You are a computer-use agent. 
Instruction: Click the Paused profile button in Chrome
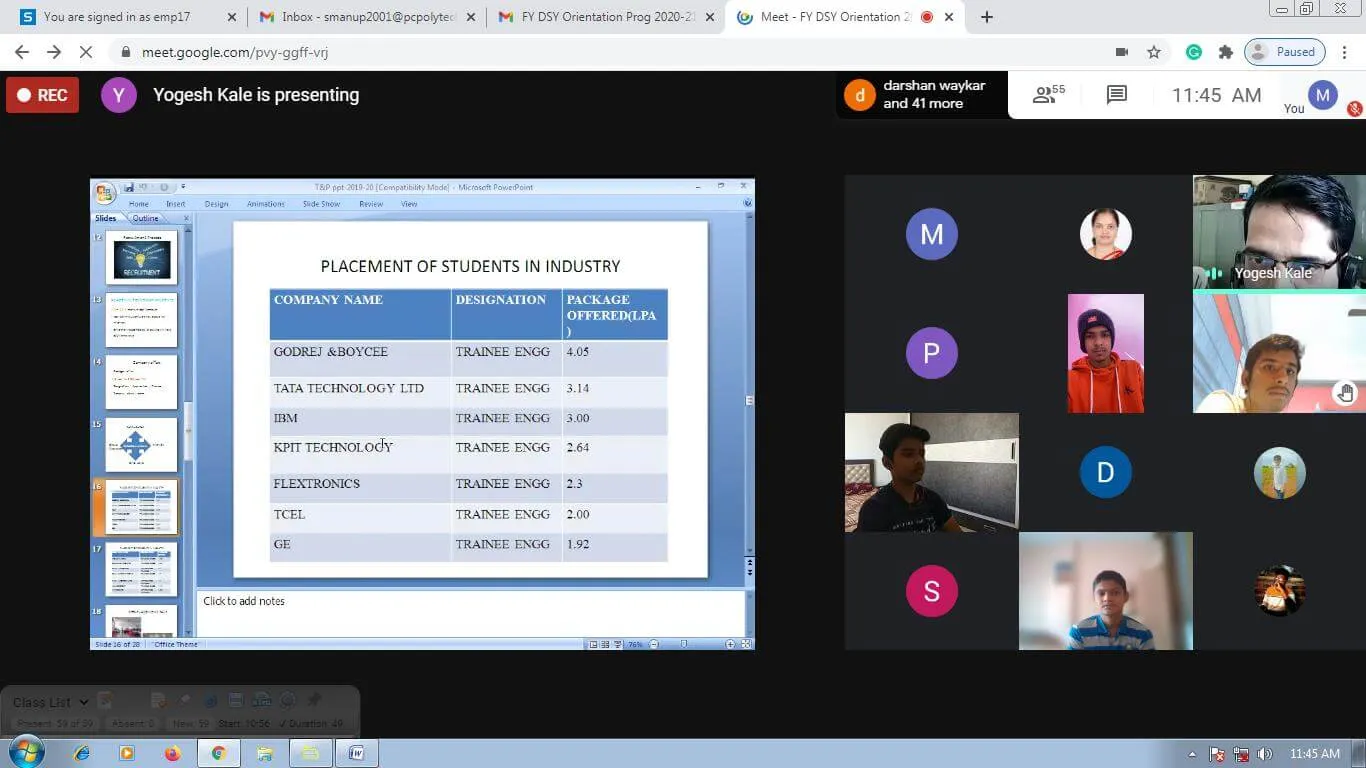point(1285,52)
